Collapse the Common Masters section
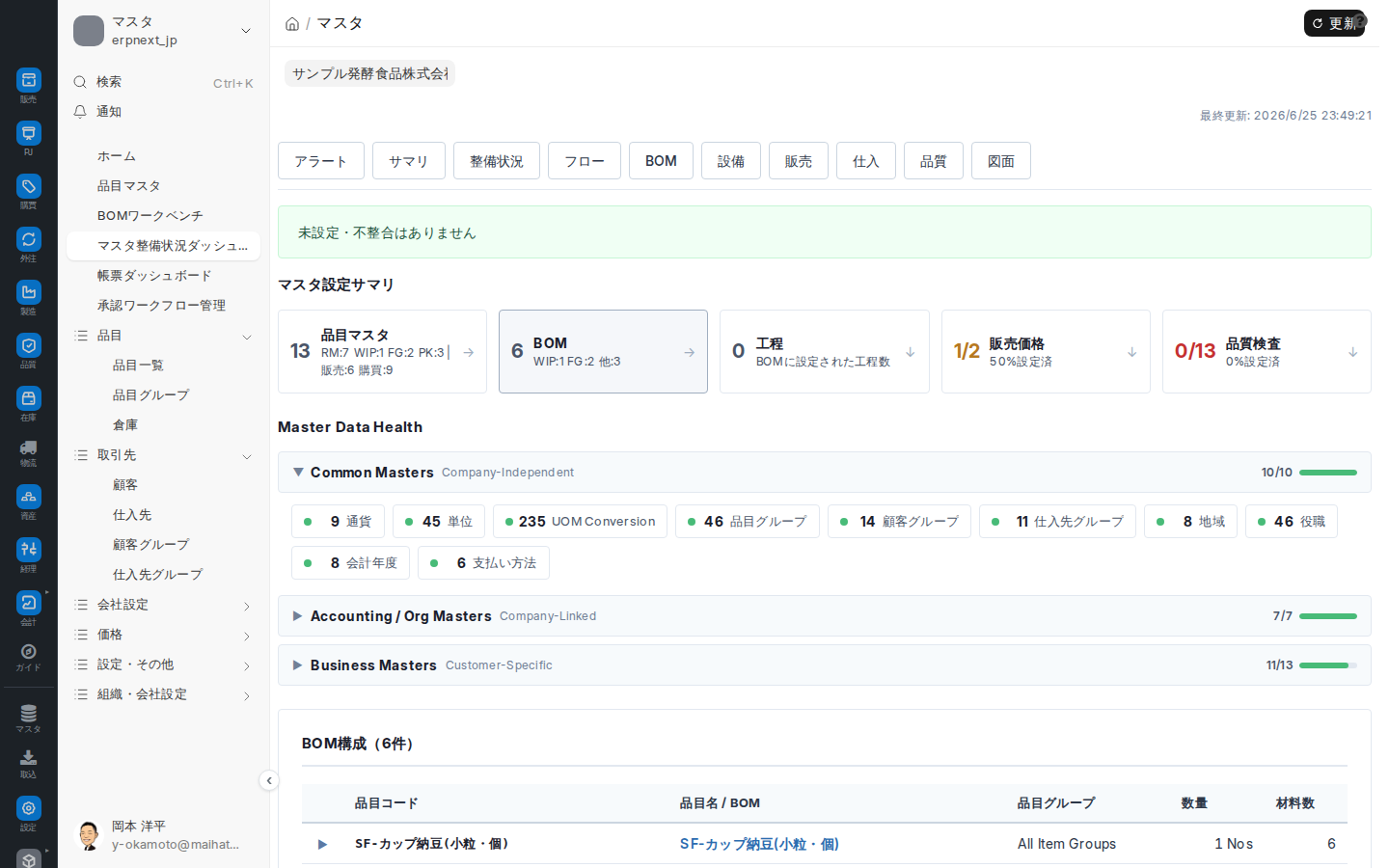 [x=298, y=473]
